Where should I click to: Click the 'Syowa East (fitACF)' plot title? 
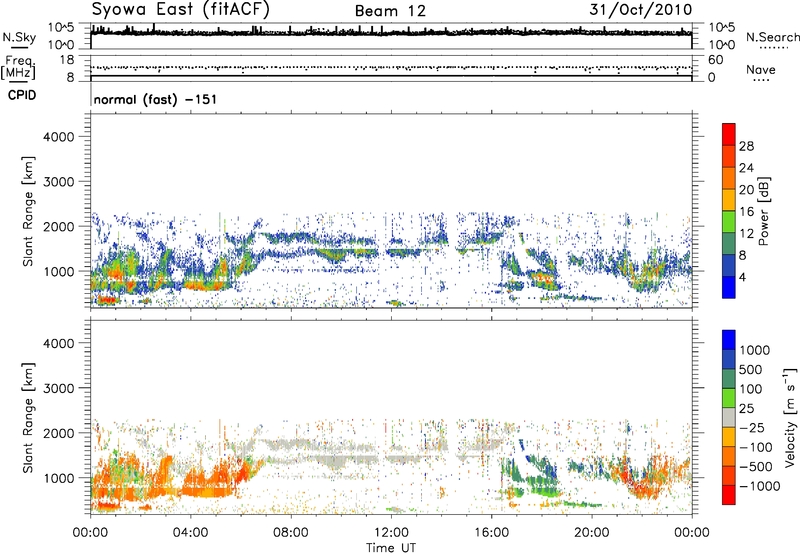pos(181,10)
